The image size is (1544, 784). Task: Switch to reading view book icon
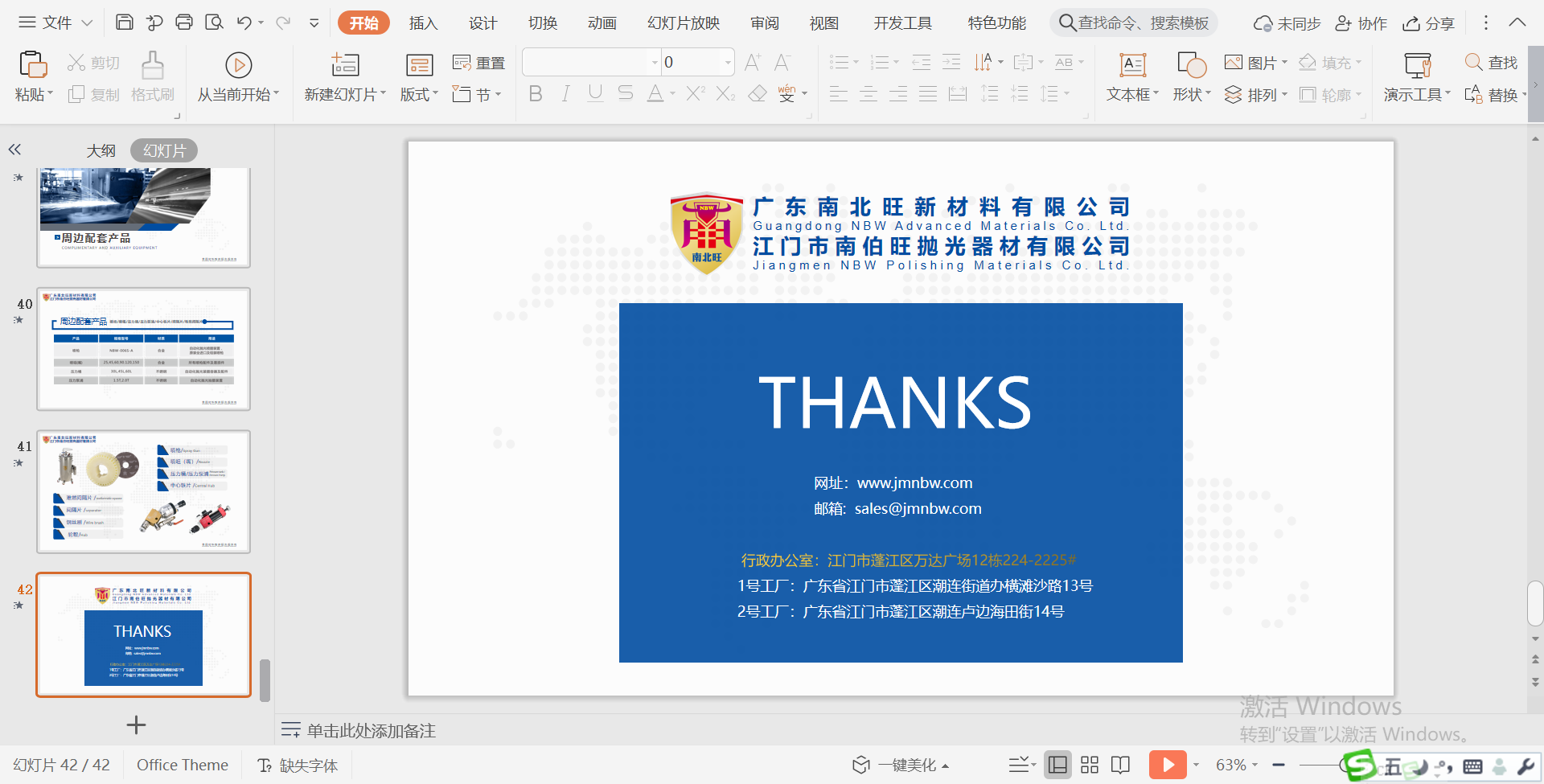[1120, 765]
